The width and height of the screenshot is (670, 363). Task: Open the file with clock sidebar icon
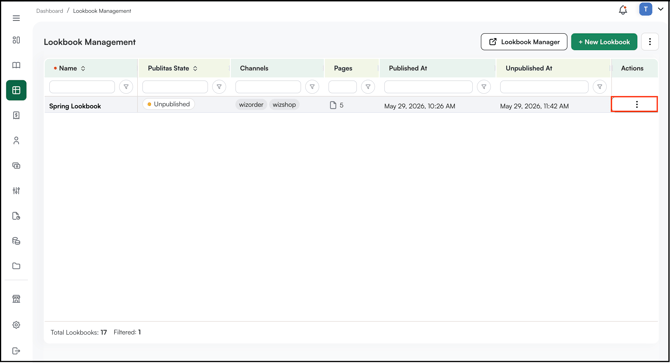pos(16,216)
